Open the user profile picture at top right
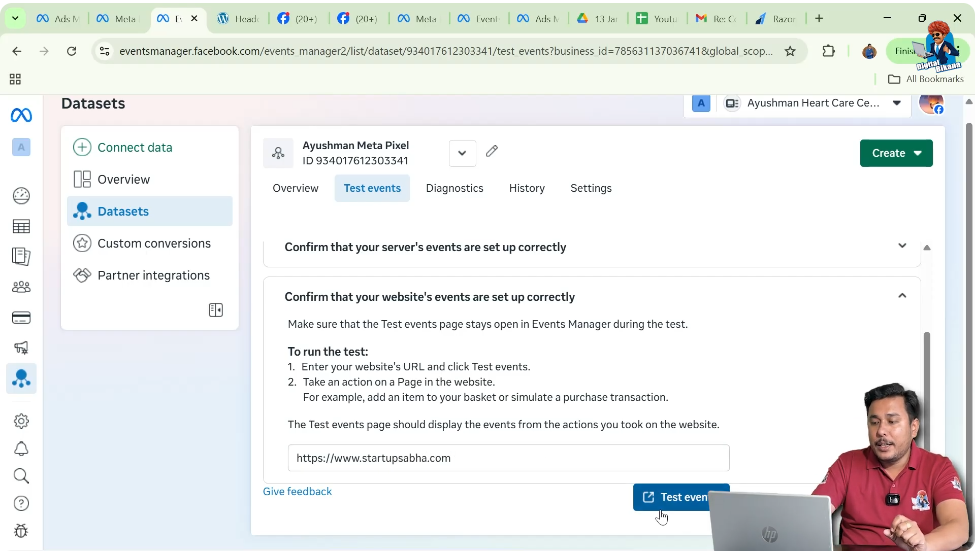Screen dimensions: 975x552 [x=931, y=103]
